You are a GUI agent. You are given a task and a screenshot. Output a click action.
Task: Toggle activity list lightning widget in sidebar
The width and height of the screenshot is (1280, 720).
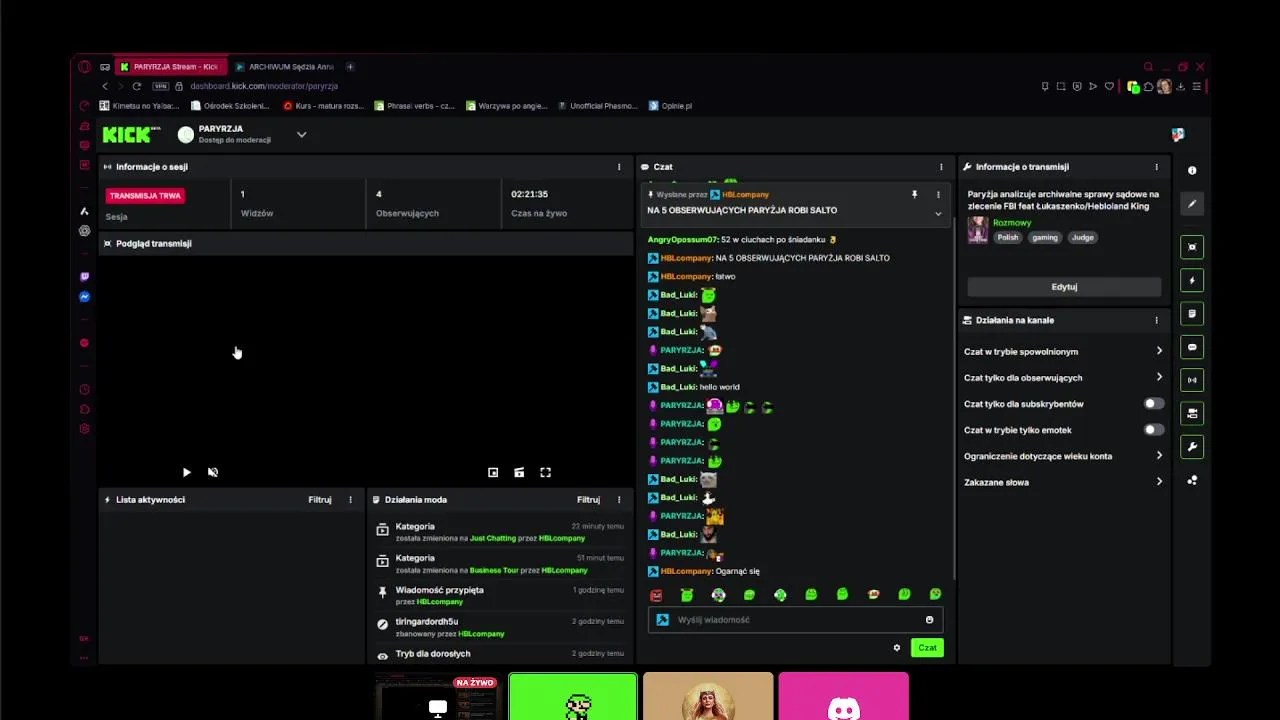tap(1191, 280)
